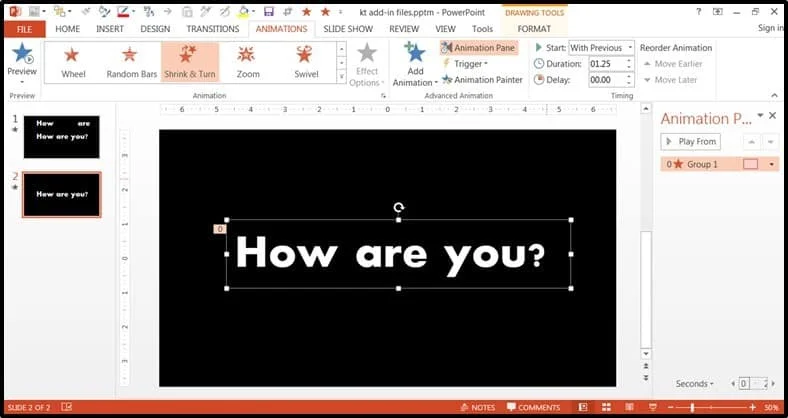Move animation down in Animation Pane
The height and width of the screenshot is (418, 788).
770,142
